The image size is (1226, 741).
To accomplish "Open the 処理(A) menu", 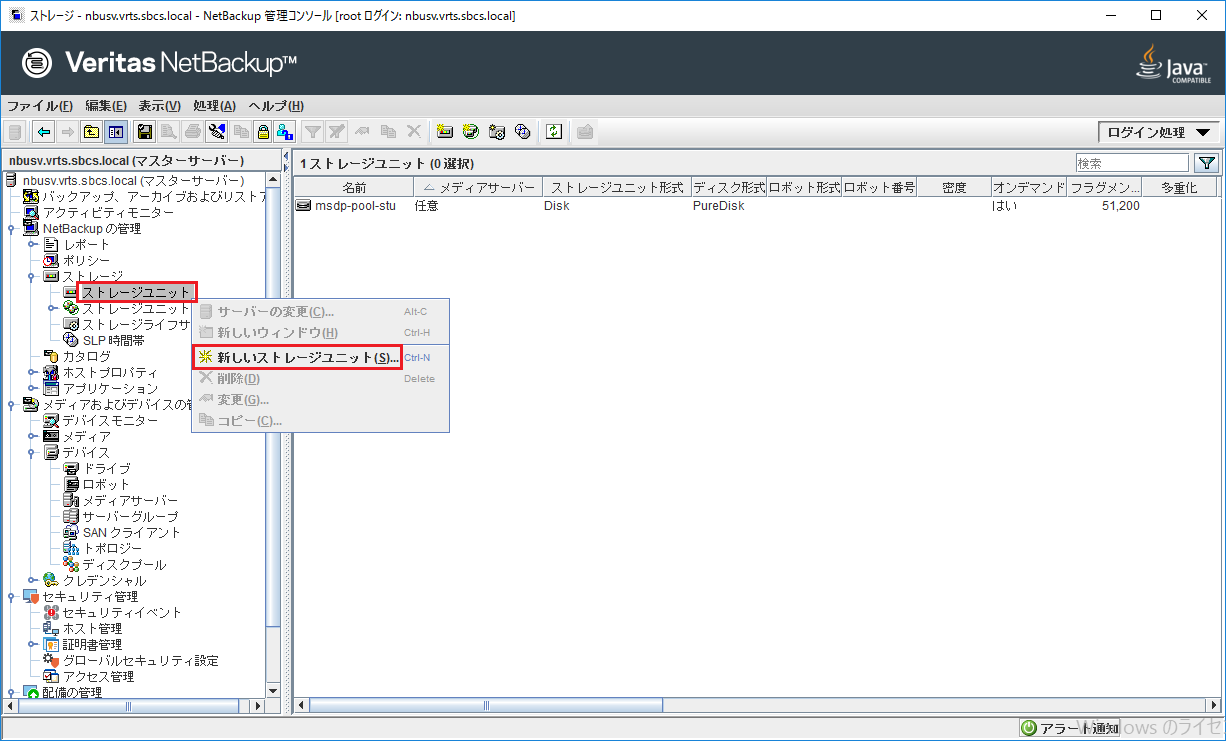I will pos(214,106).
